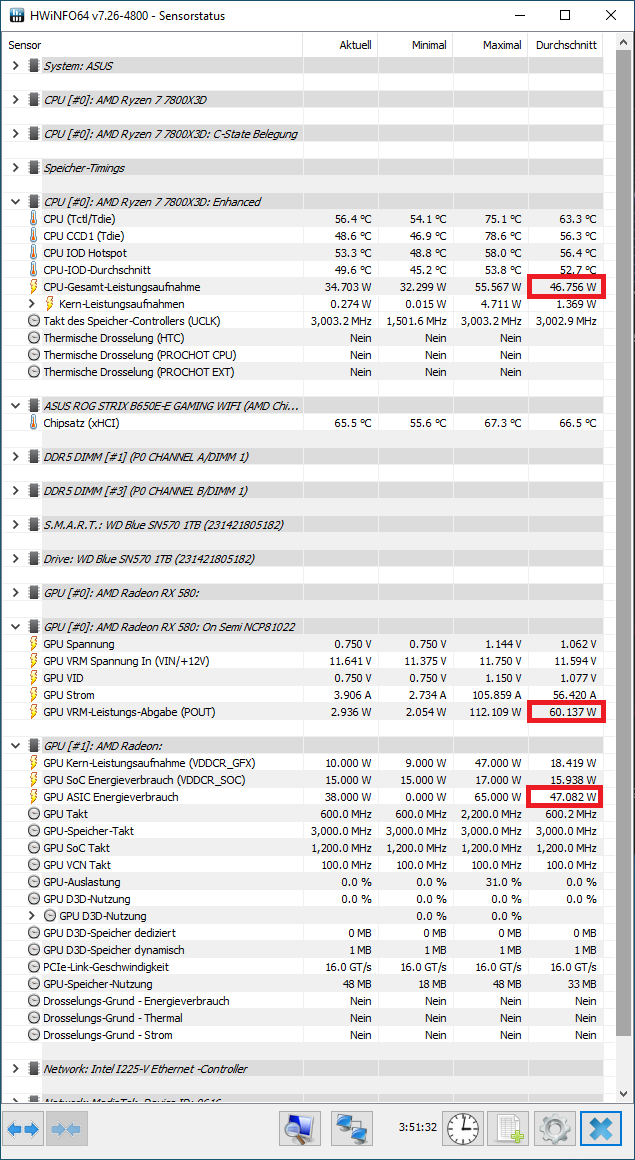Click lightning icon of GPU Spannung
Screen dimensions: 635x1160
[33, 644]
